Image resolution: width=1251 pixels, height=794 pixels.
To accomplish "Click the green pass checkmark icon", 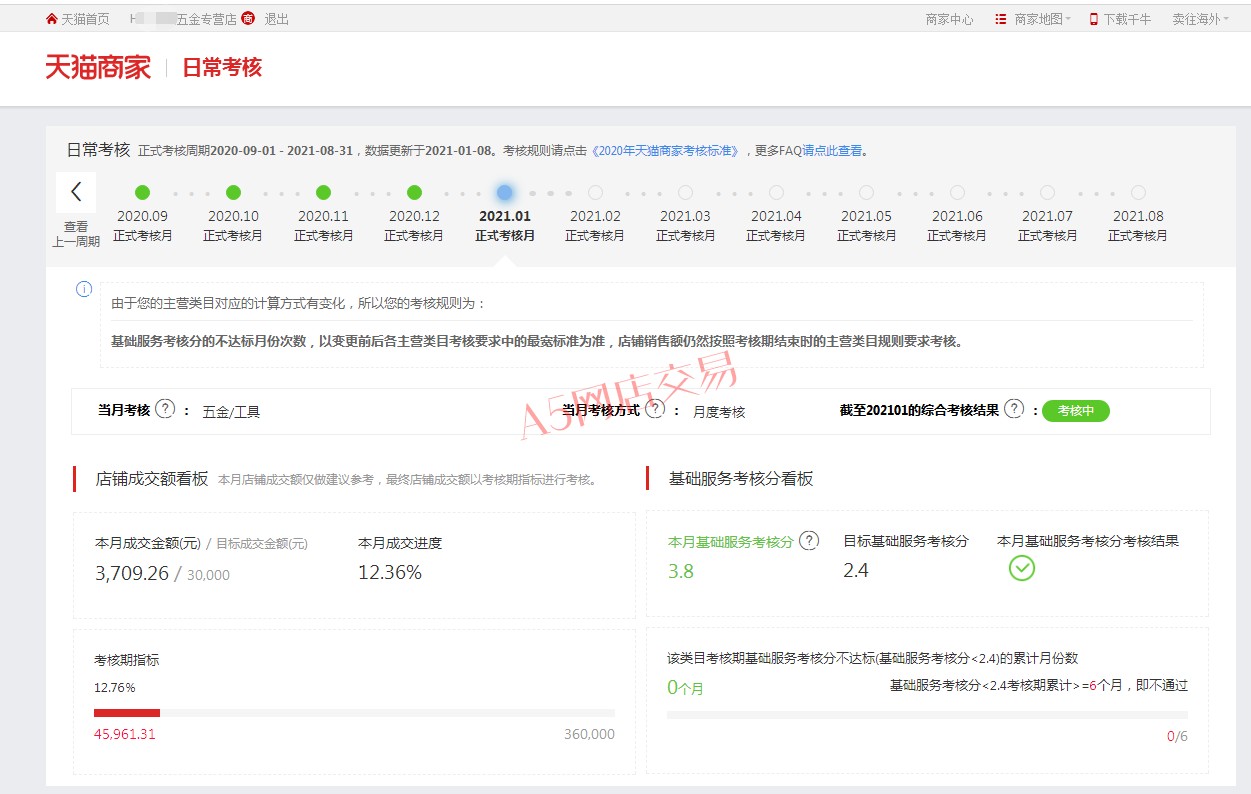I will click(x=1021, y=568).
